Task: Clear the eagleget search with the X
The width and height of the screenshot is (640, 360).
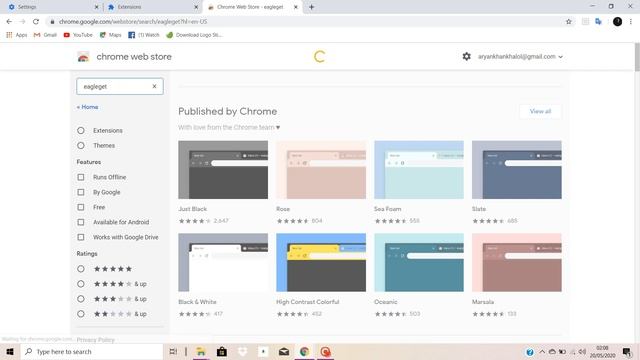Action: point(154,86)
